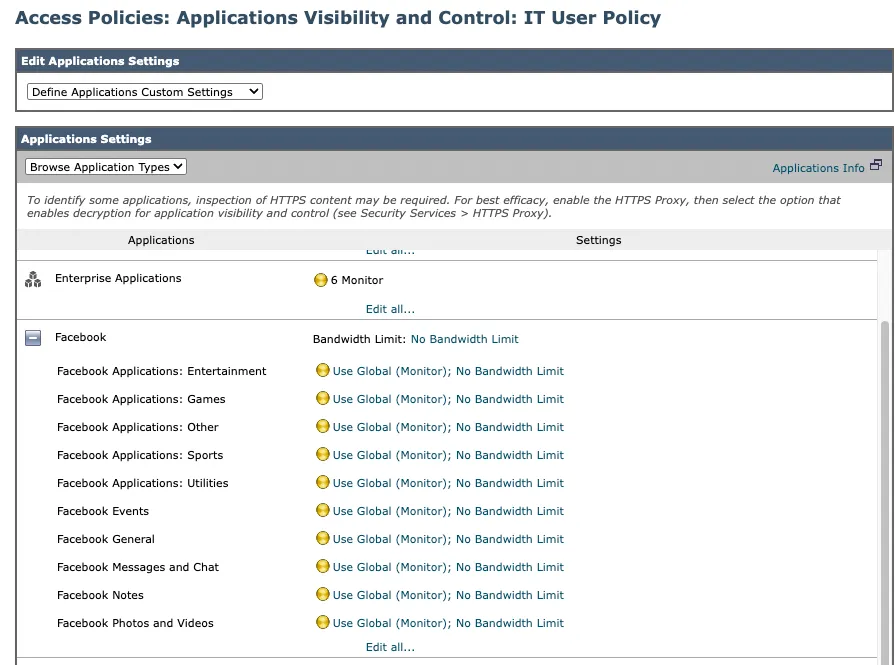Click Monitor icon for Facebook Applications: Sports
The height and width of the screenshot is (665, 895).
322,455
